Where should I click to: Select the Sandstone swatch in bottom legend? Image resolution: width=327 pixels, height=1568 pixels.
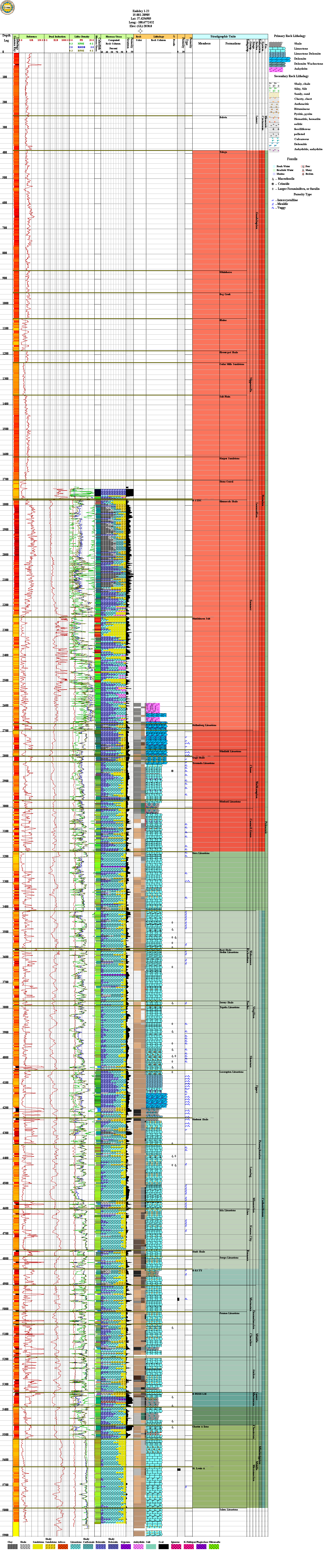point(38,1546)
